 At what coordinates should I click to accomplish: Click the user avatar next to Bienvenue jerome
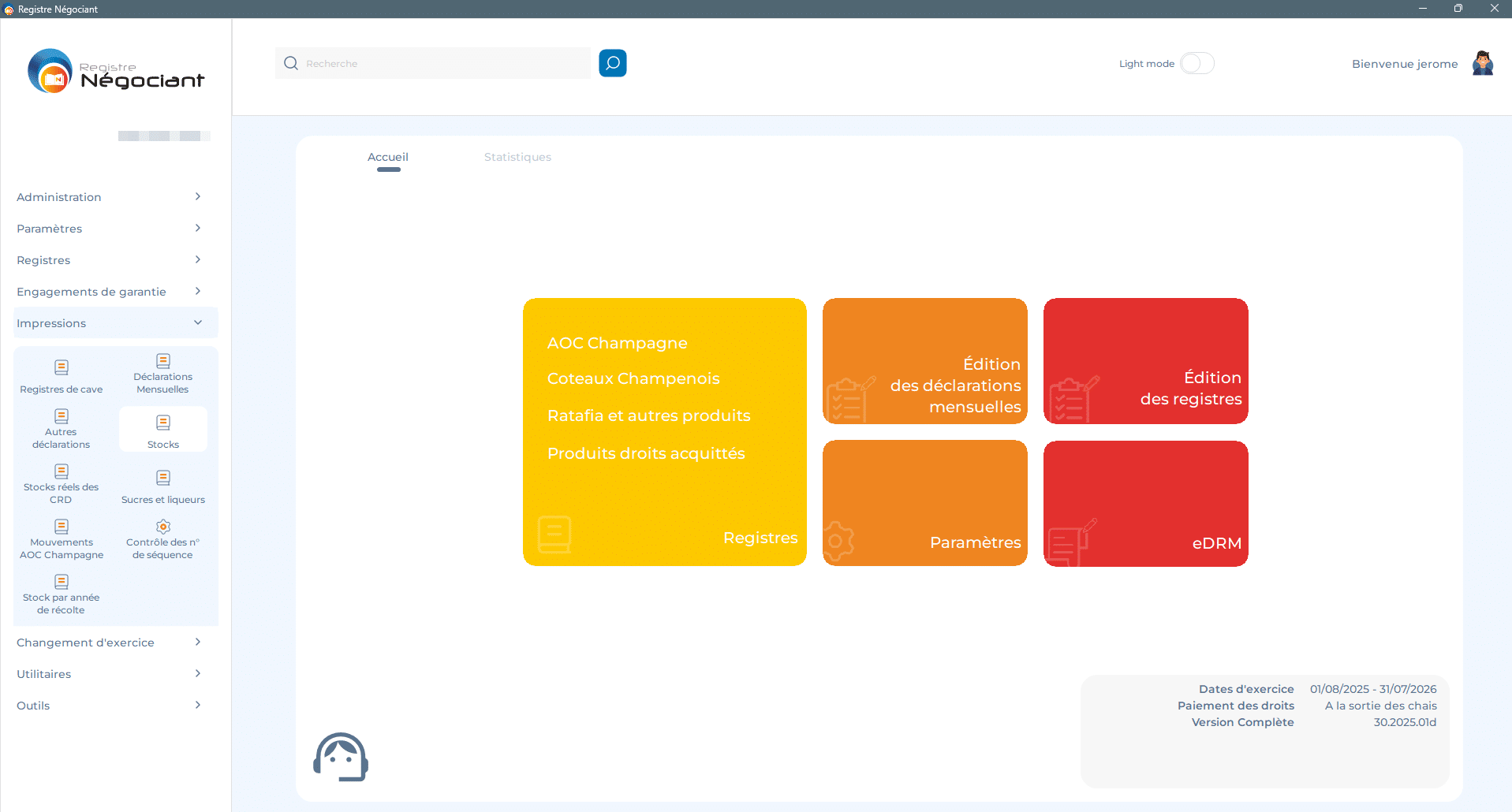pos(1482,63)
